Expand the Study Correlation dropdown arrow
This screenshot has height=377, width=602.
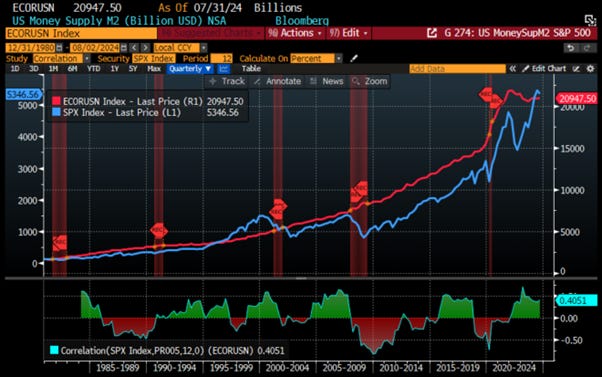pyautogui.click(x=87, y=58)
